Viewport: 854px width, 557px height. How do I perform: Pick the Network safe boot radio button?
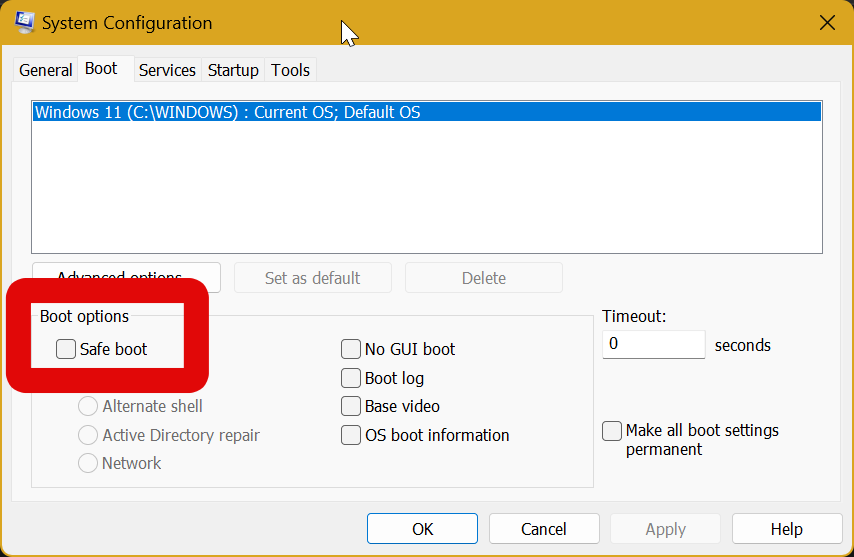(88, 463)
